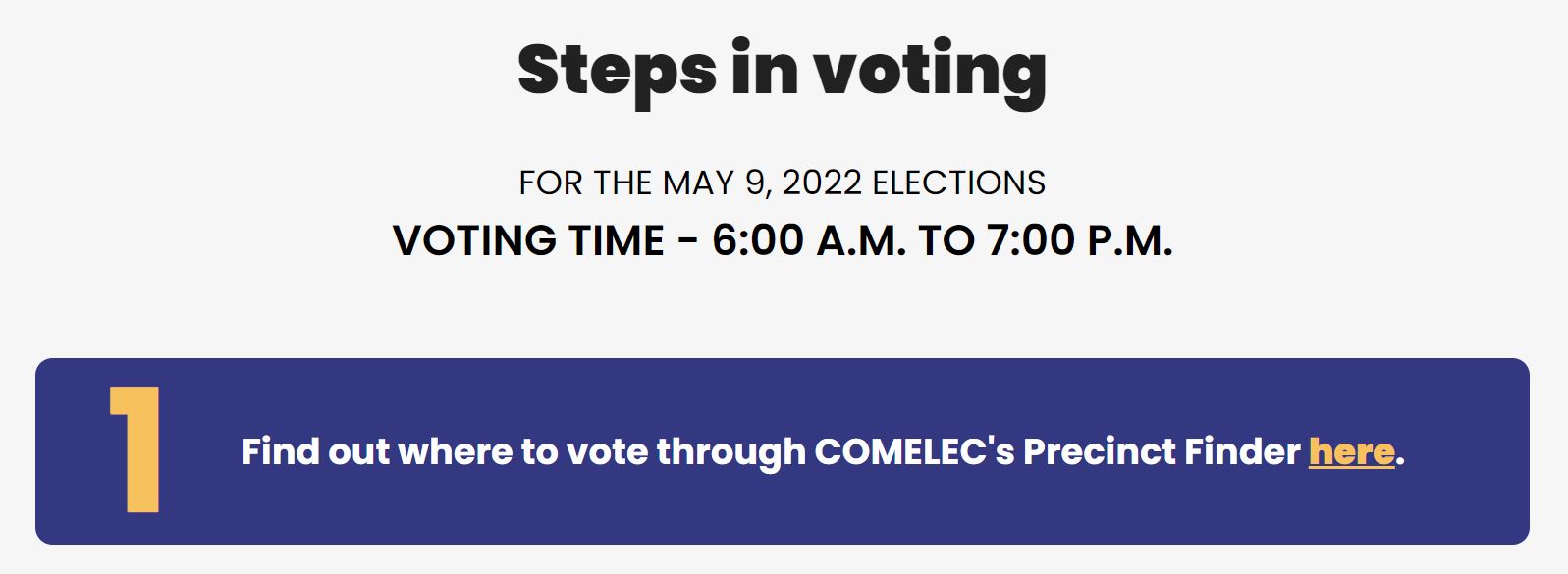Click the word 'TO' between the voting hours
1568x574 pixels.
coord(946,240)
